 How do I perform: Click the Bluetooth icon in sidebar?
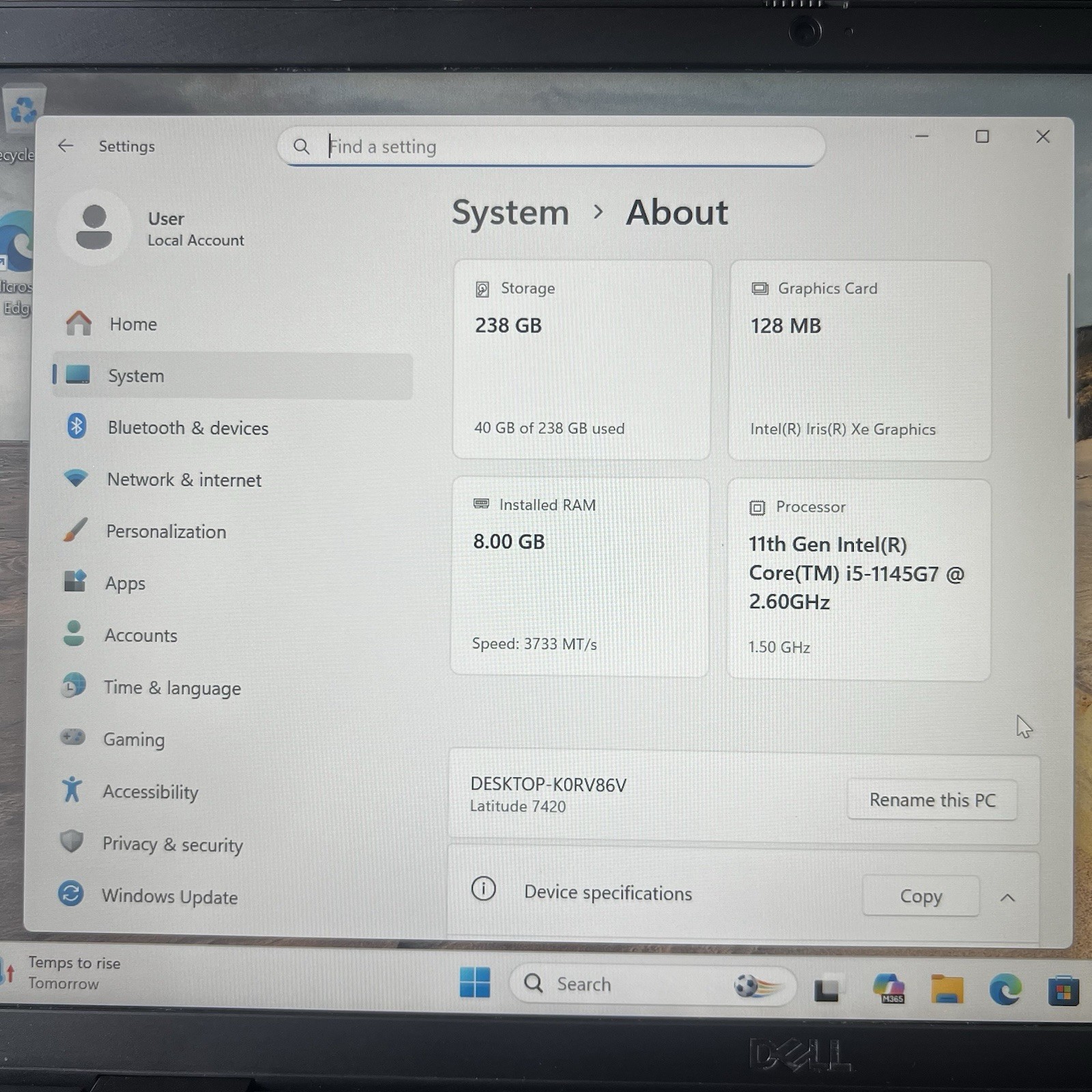tap(76, 427)
